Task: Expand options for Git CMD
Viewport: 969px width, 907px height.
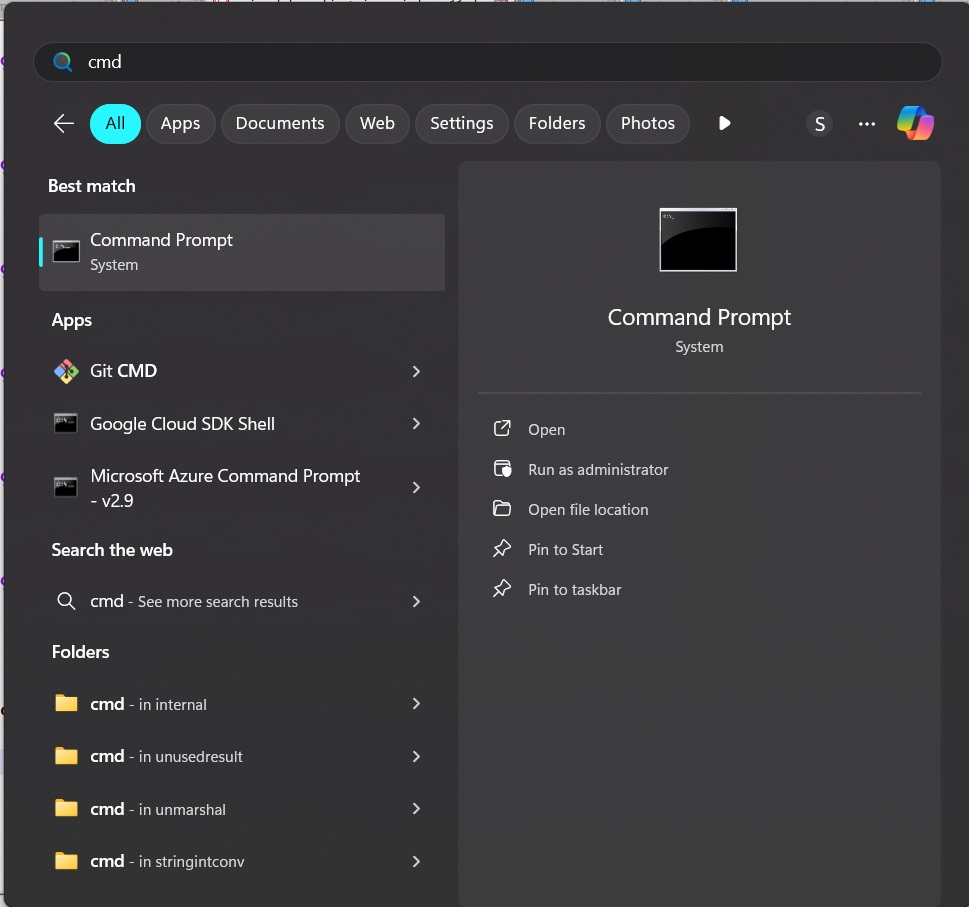Action: point(416,371)
